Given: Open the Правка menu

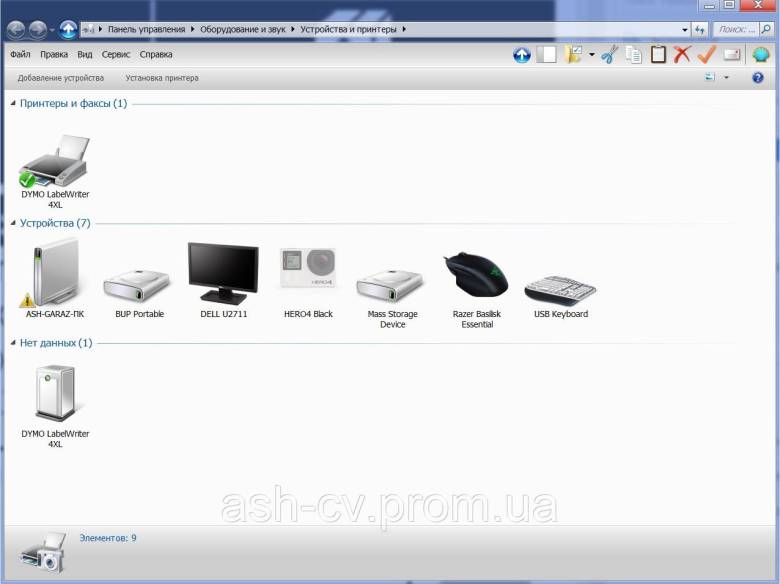Looking at the screenshot, I should (54, 54).
